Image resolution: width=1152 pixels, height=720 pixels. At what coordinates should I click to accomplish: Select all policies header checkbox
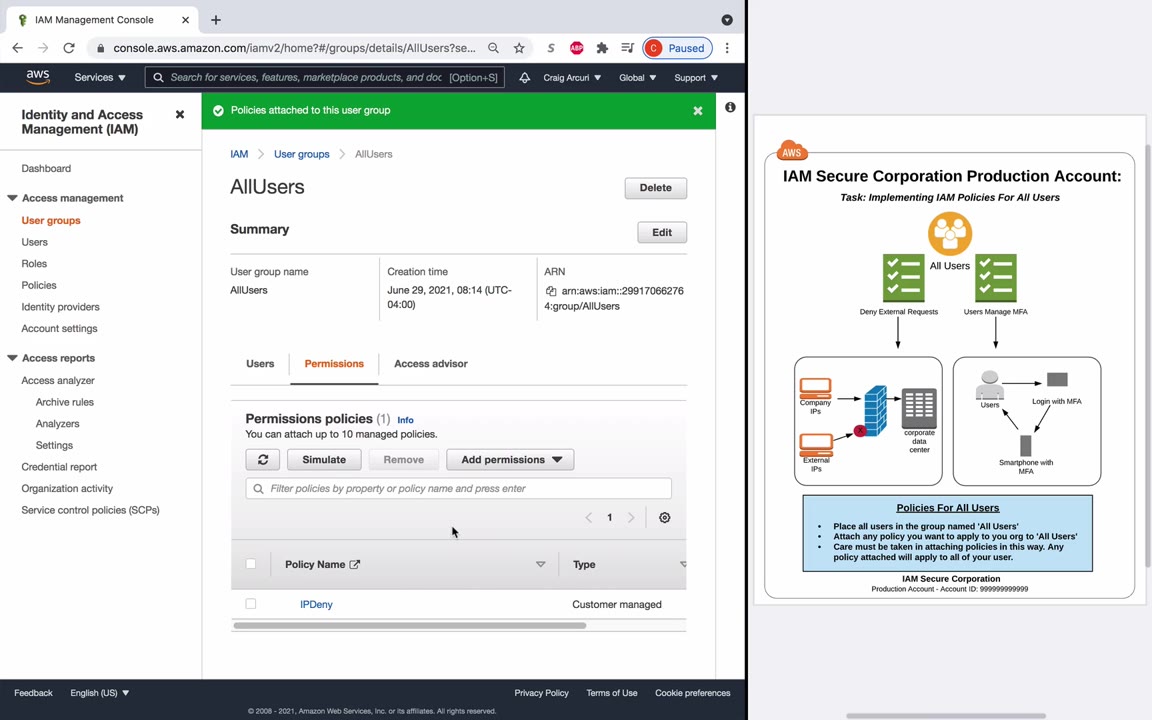pos(251,564)
